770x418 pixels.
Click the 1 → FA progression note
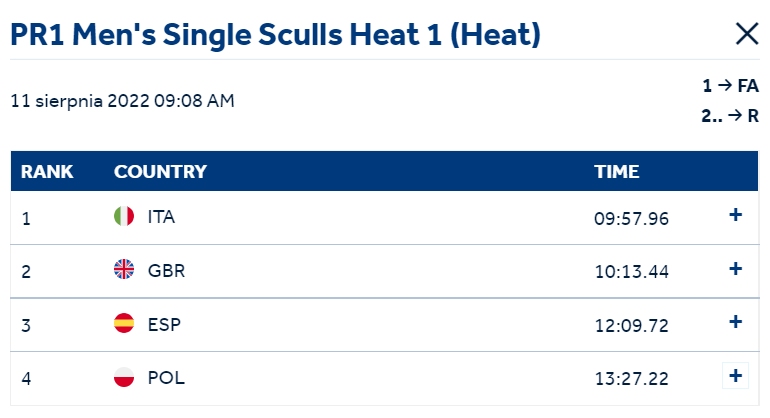point(730,85)
